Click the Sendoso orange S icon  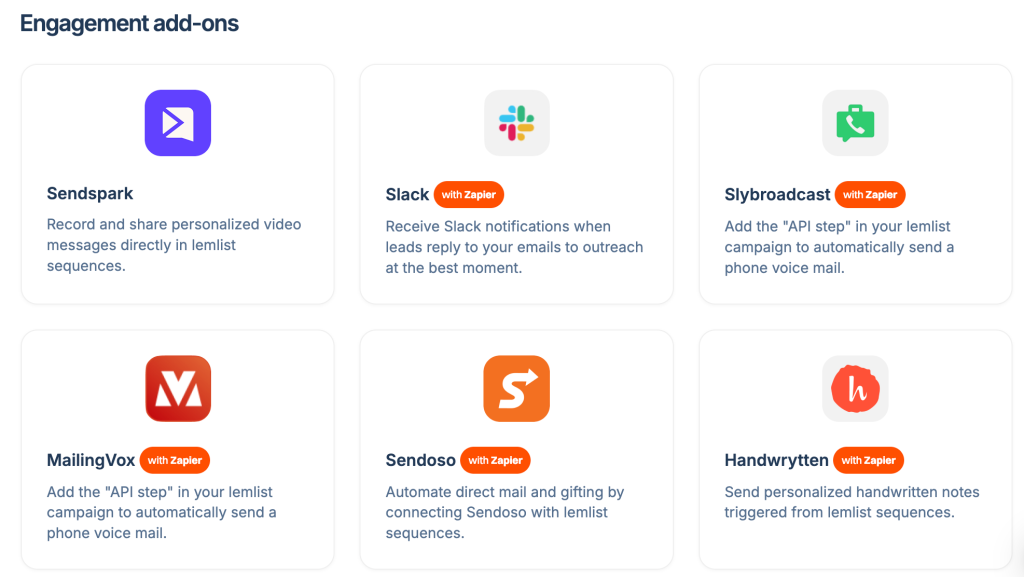[x=516, y=388]
